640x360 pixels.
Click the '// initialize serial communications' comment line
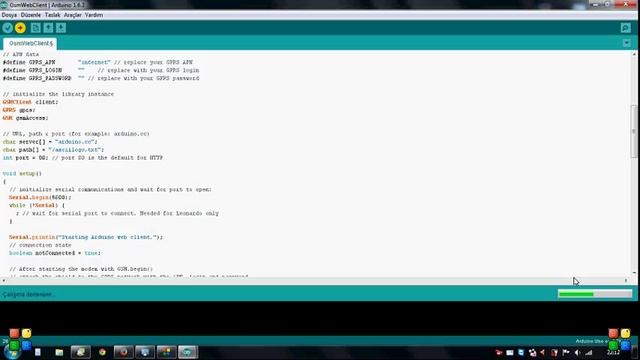(110, 189)
